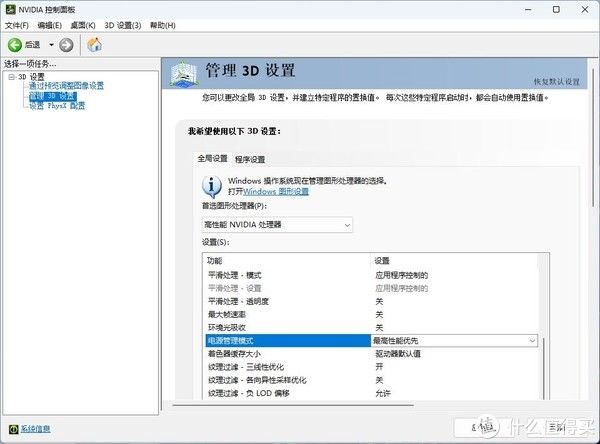
Task: Click 恢复默认设置 link
Action: [557, 82]
